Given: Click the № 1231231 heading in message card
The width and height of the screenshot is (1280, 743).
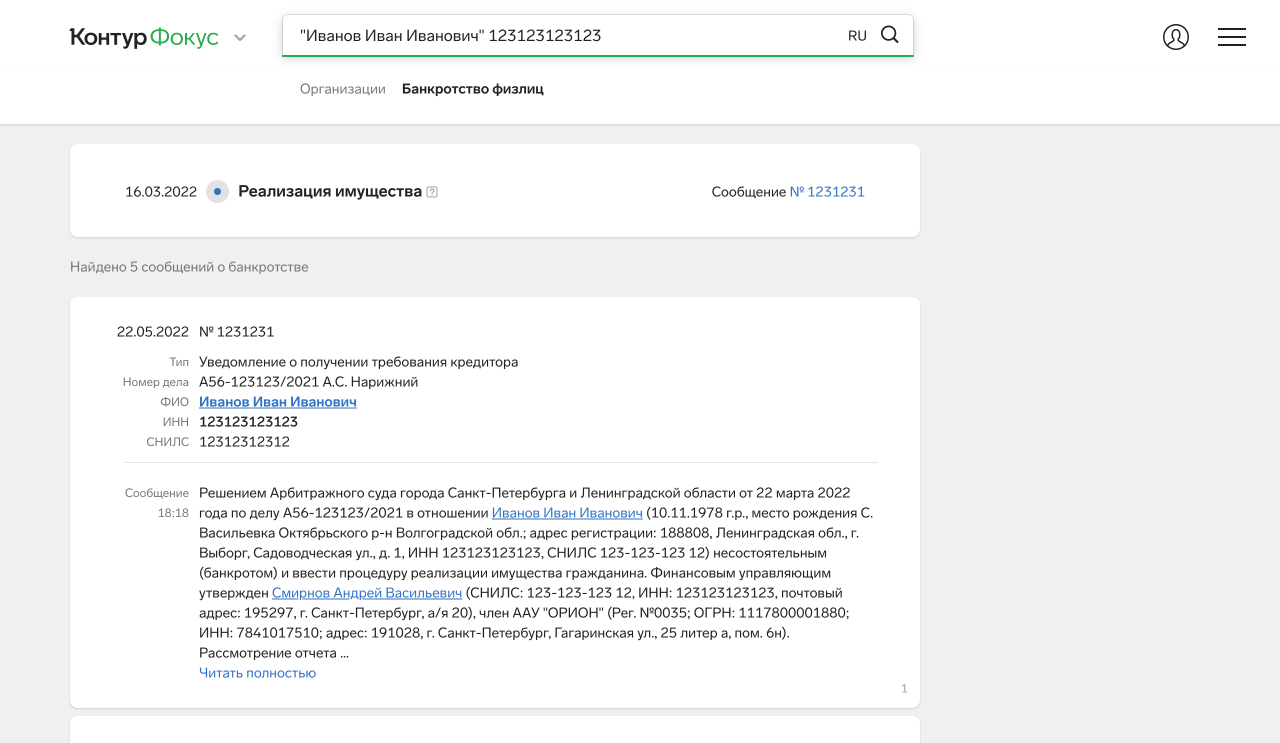Looking at the screenshot, I should pos(237,332).
